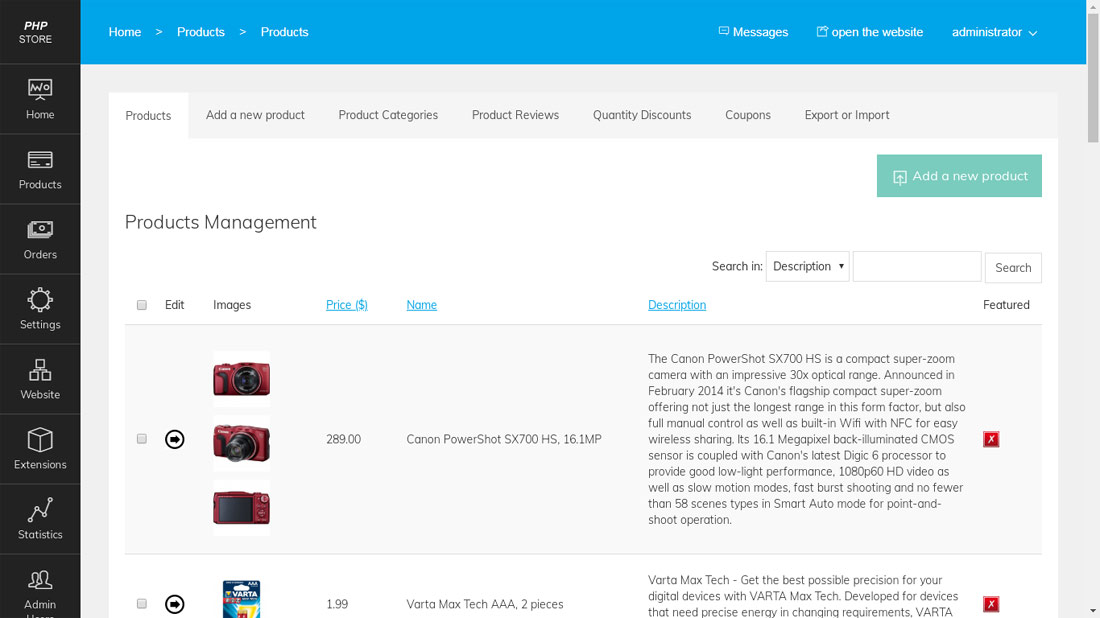Check the Varta Max Tech row checkbox
The height and width of the screenshot is (618, 1100).
click(142, 604)
